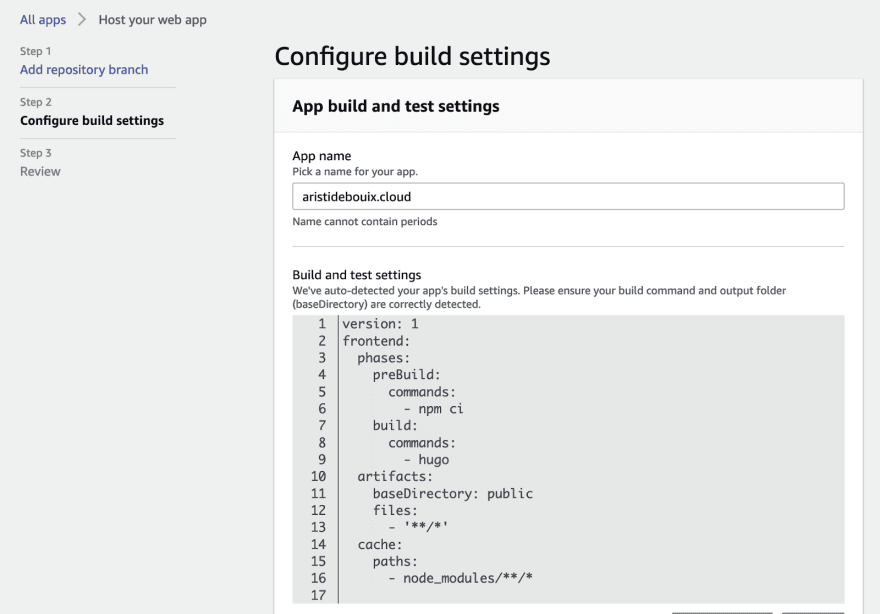Open the All apps breadcrumb link
This screenshot has width=880, height=614.
43,20
